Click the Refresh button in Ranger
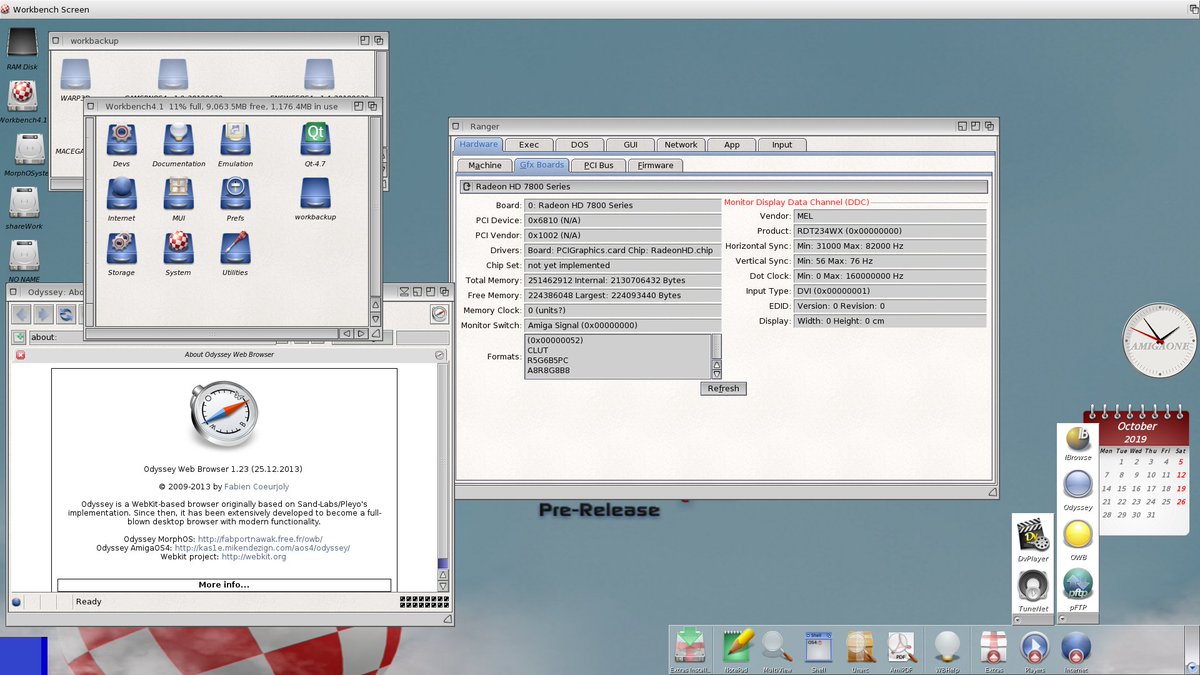The width and height of the screenshot is (1200, 675). (x=723, y=388)
